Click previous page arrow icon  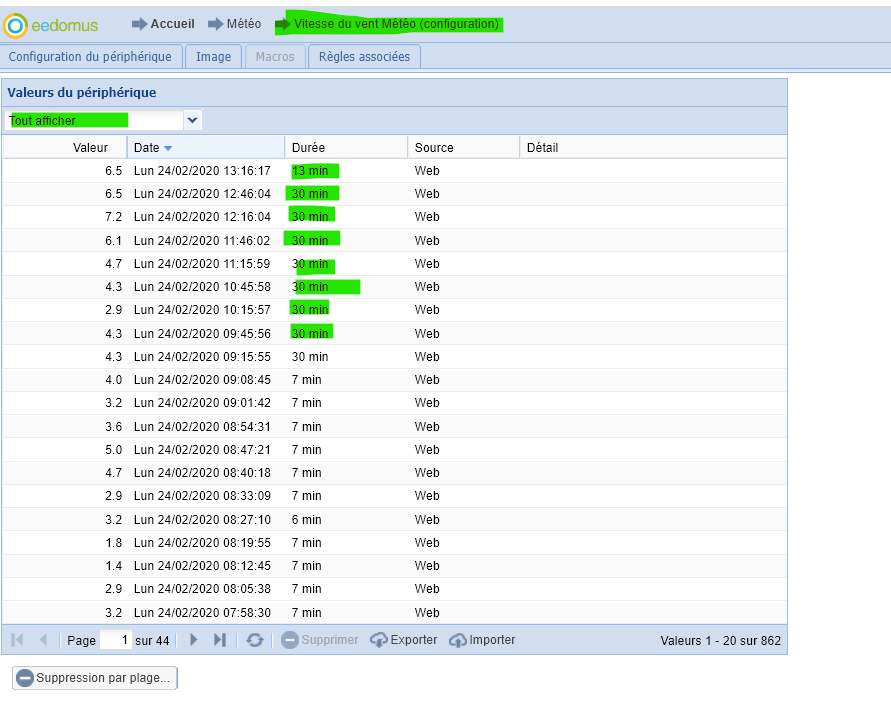click(x=43, y=640)
